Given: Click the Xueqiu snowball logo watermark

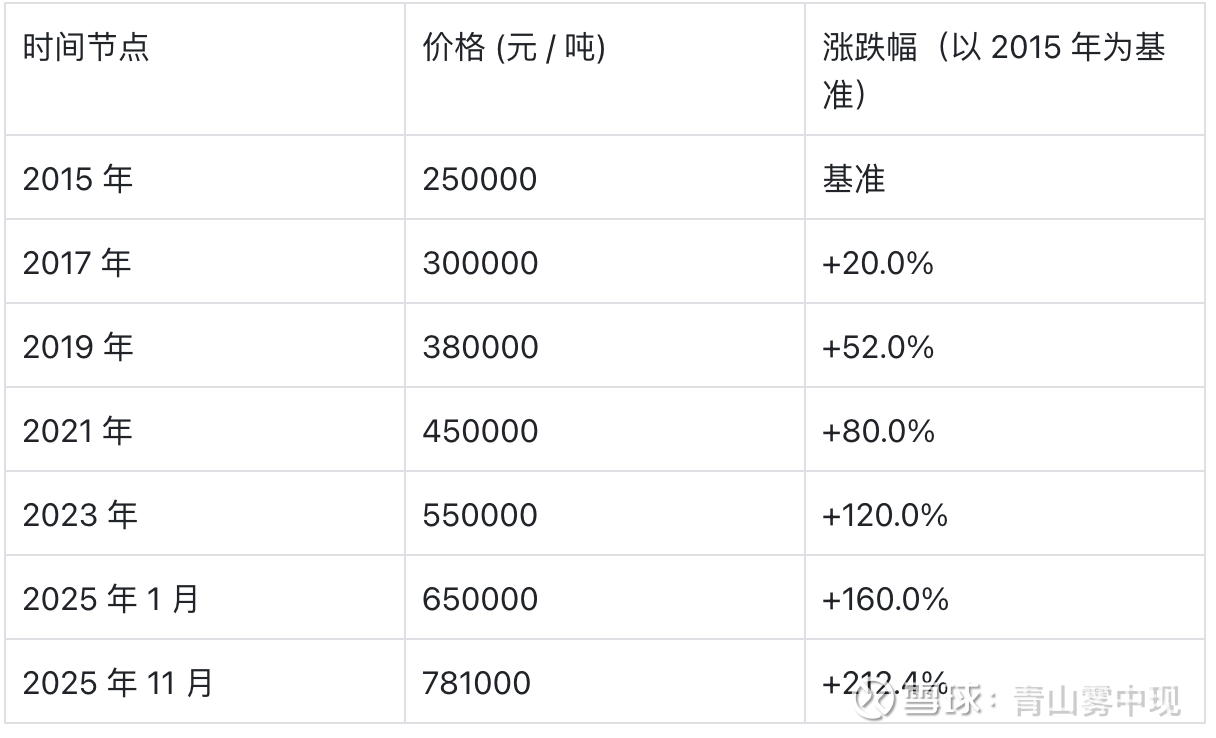Looking at the screenshot, I should pyautogui.click(x=877, y=699).
